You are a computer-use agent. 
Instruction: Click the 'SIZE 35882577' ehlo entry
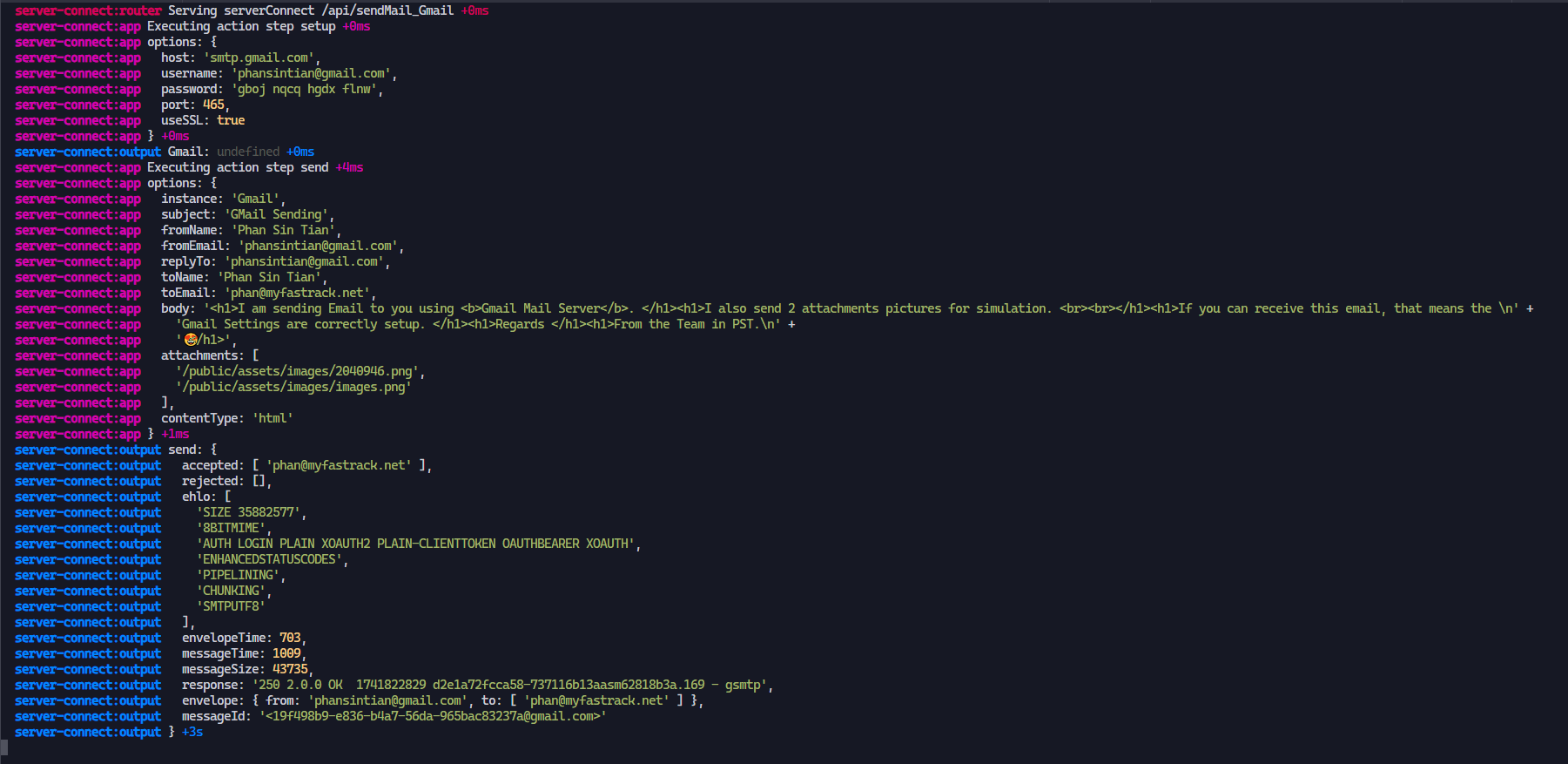[x=249, y=512]
